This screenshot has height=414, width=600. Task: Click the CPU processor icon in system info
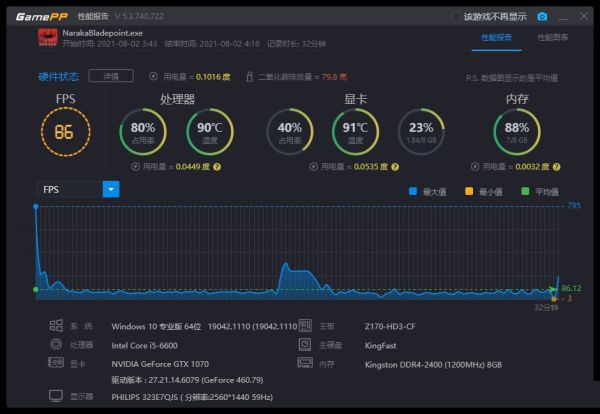[x=57, y=344]
